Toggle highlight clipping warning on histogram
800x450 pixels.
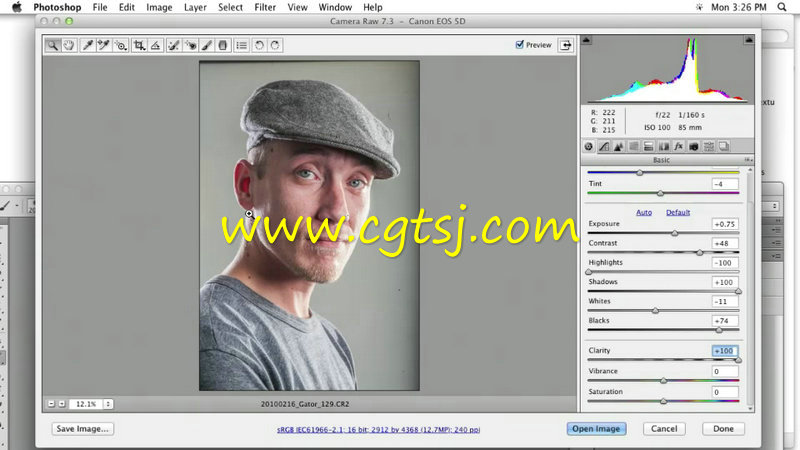click(x=748, y=40)
